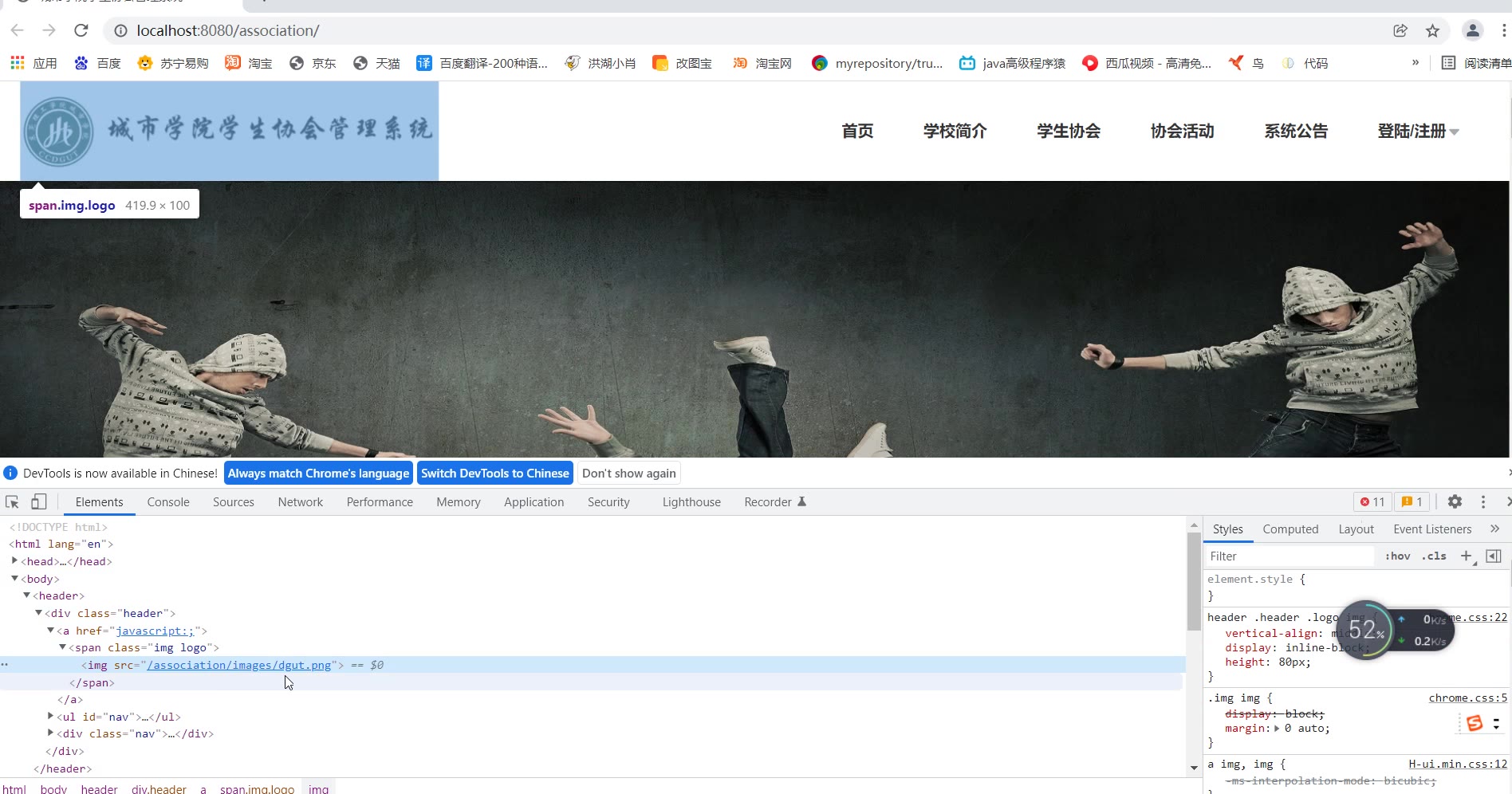Open the Chrome profile avatar menu
This screenshot has height=794, width=1512.
1472,30
